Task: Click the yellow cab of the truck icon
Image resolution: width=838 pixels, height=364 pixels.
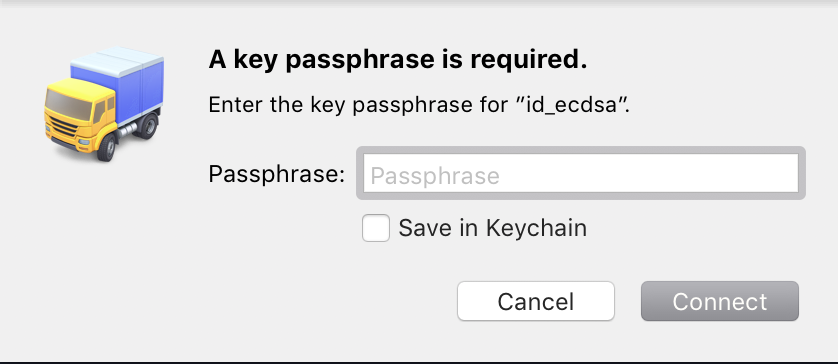Action: tap(80, 113)
